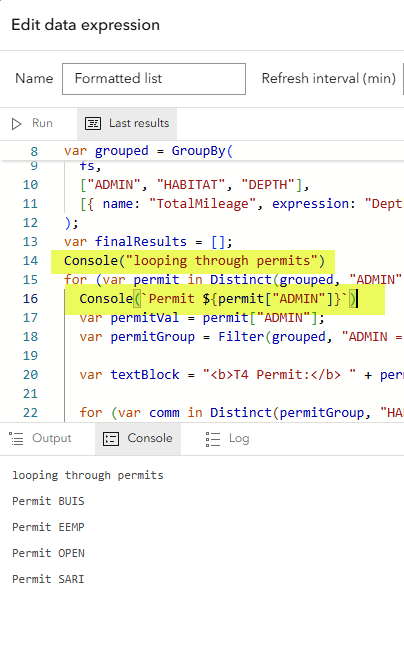Click the Permit SARI console output
Viewport: 404px width, 655px height.
[48, 579]
